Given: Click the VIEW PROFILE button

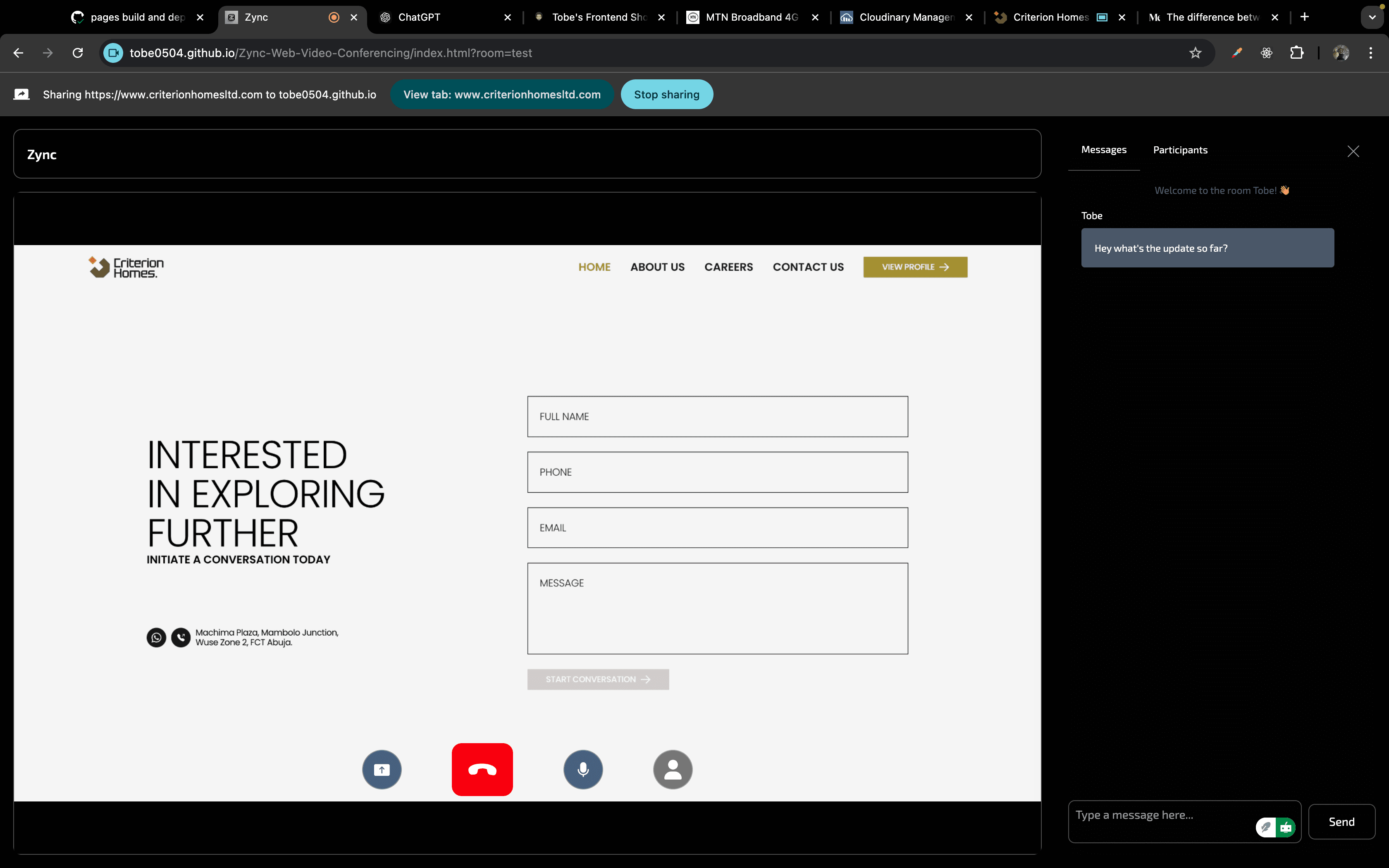Looking at the screenshot, I should coord(915,267).
